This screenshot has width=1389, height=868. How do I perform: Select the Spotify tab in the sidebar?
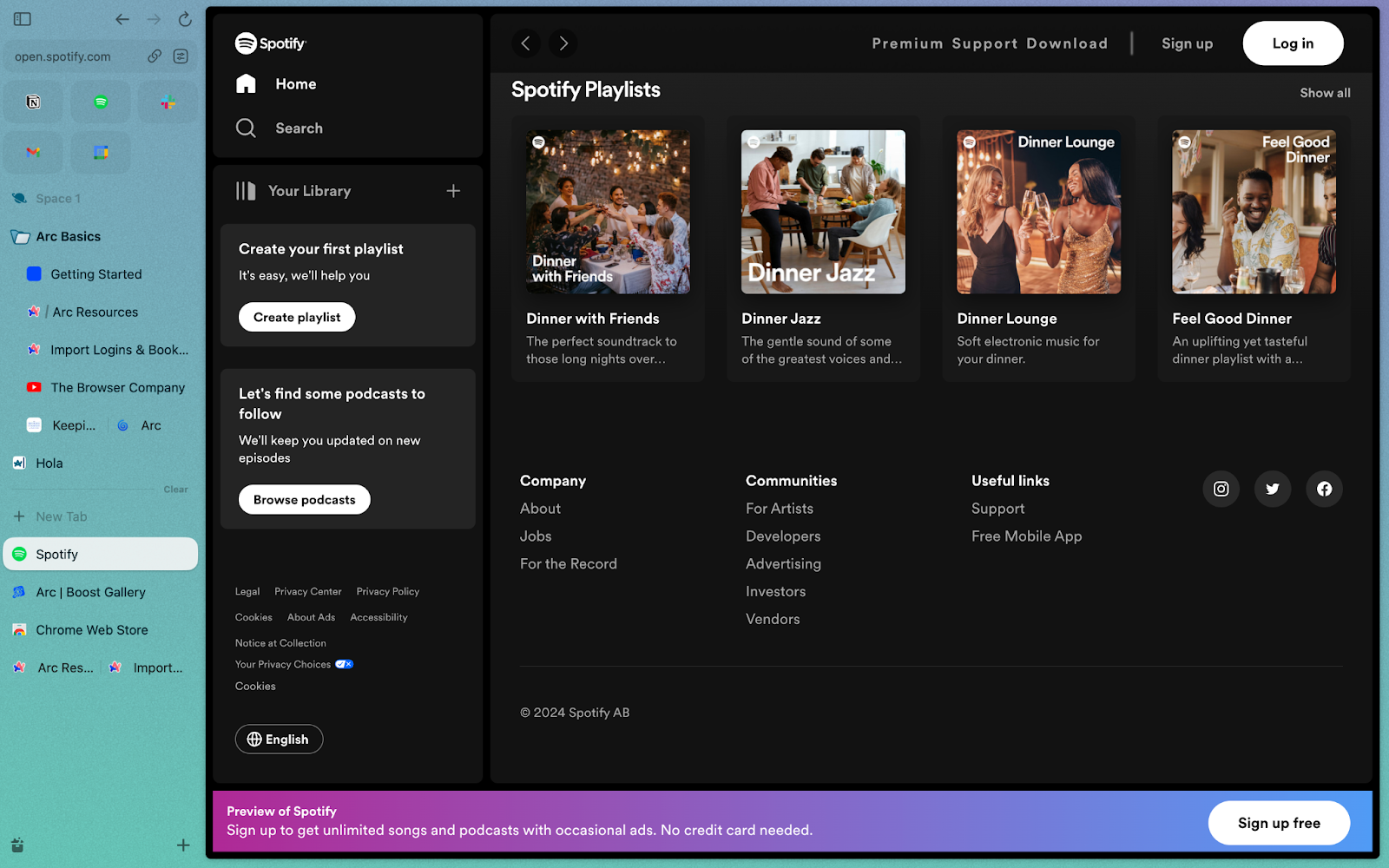(x=101, y=554)
